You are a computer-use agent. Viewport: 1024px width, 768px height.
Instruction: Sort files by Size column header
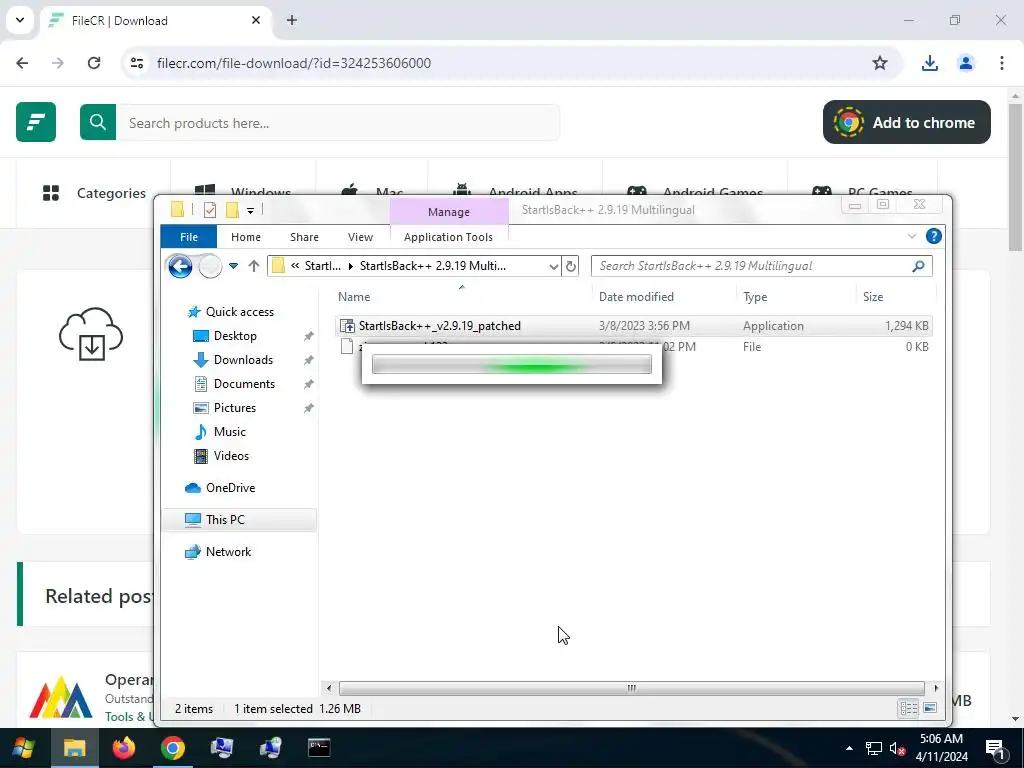(872, 296)
